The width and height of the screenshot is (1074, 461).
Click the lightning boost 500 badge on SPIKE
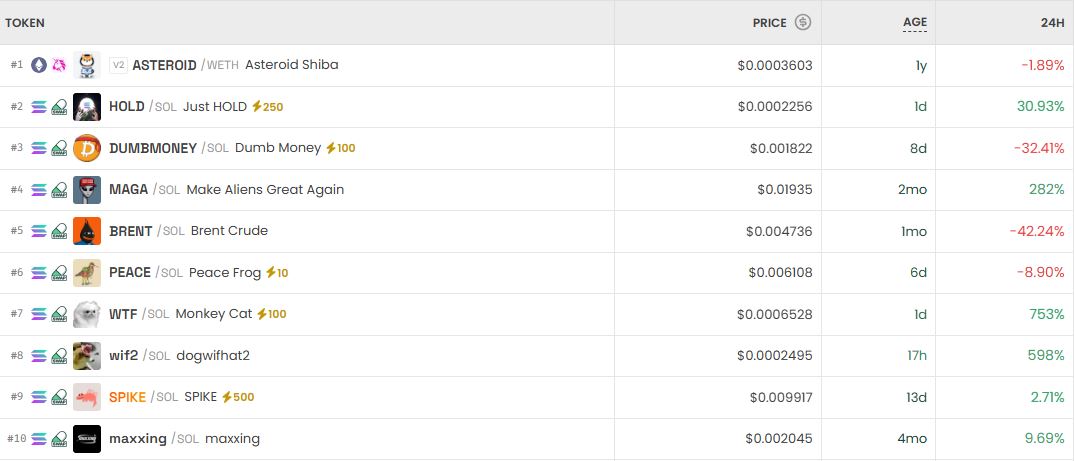coord(238,397)
